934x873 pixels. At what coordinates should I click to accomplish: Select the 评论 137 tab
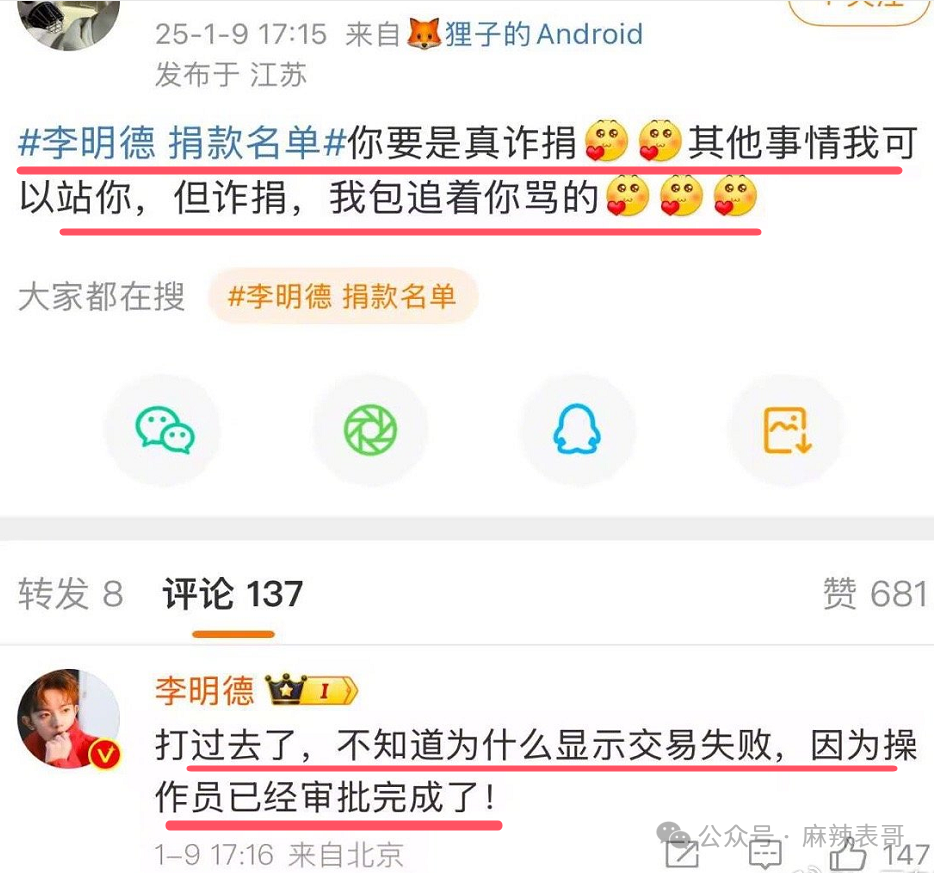[233, 594]
